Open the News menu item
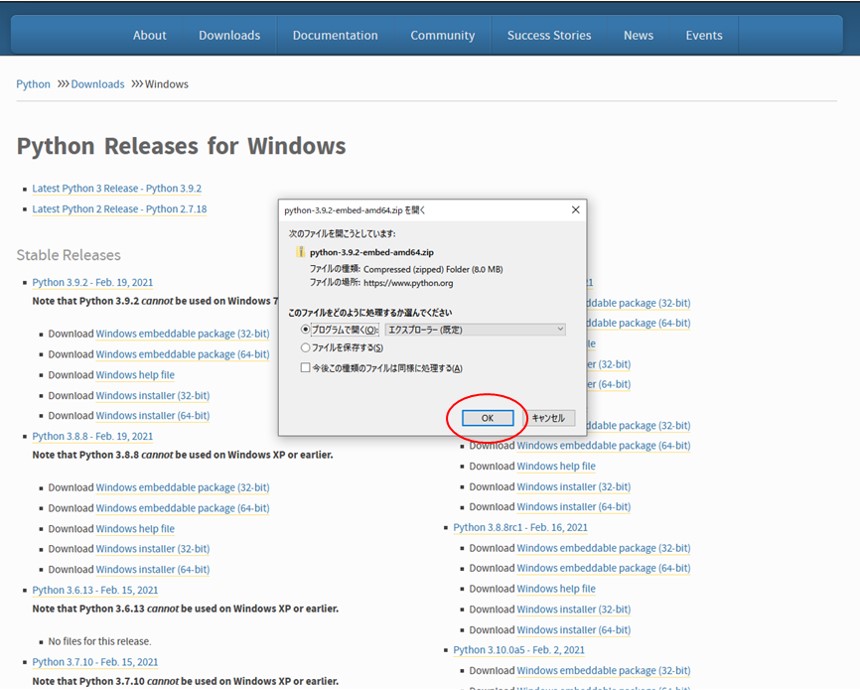 638,35
